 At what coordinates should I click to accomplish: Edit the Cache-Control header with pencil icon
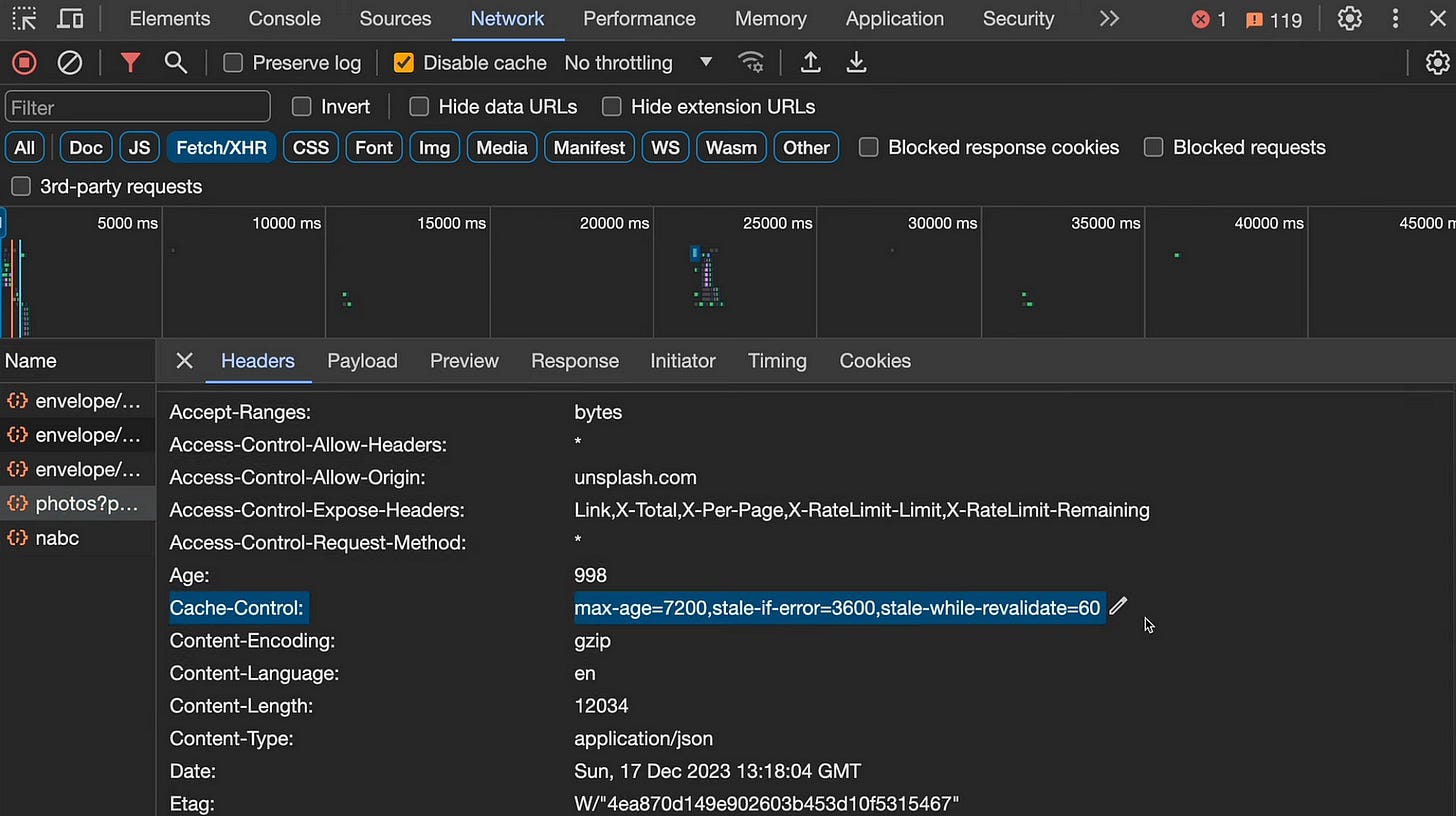(x=1118, y=606)
